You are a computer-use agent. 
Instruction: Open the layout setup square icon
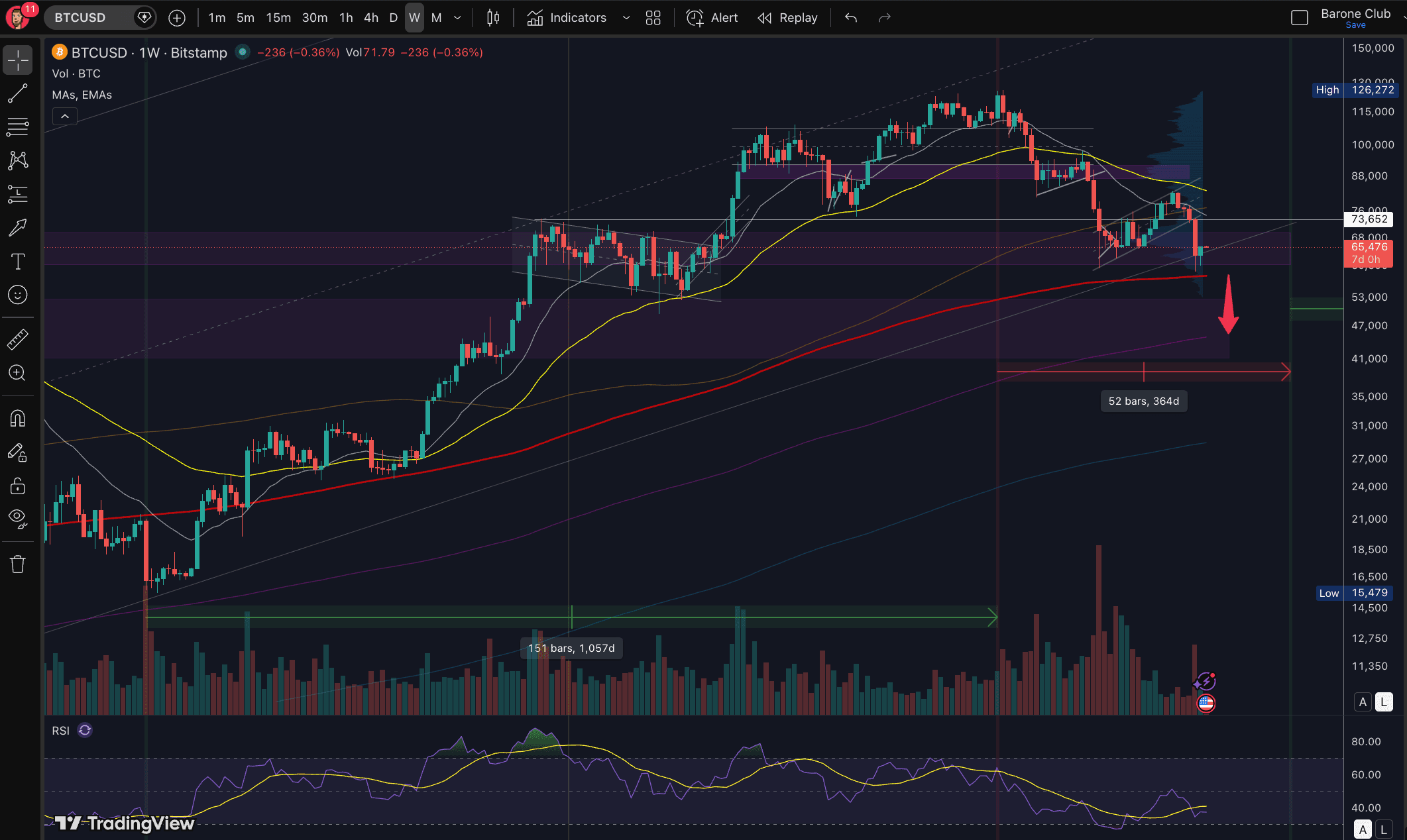point(1300,18)
